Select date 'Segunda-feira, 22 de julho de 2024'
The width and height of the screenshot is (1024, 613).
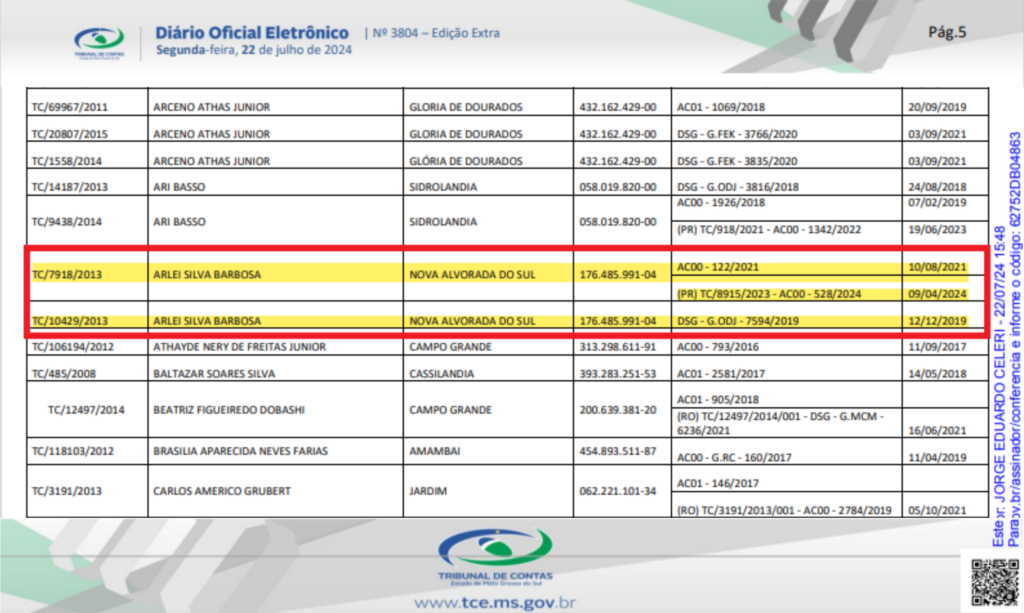click(x=253, y=50)
